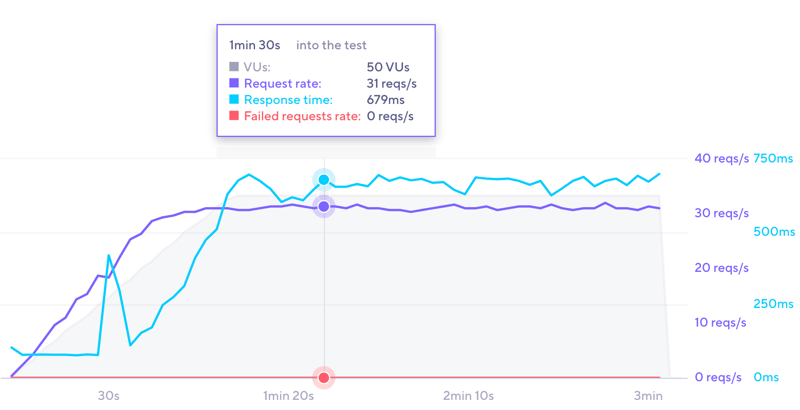Click the 3min time axis label
The width and height of the screenshot is (800, 410).
pos(648,396)
